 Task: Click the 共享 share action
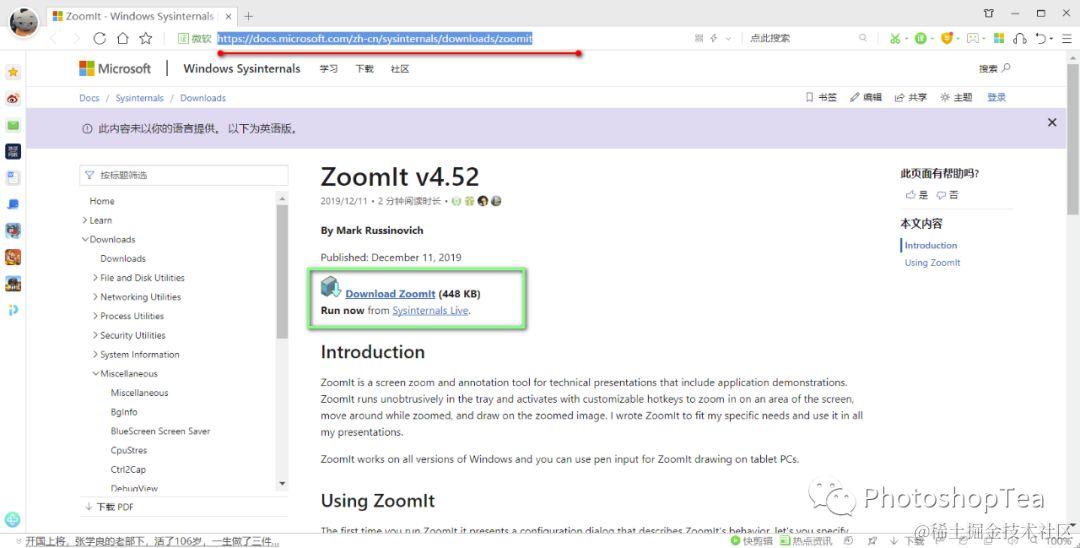[x=911, y=98]
